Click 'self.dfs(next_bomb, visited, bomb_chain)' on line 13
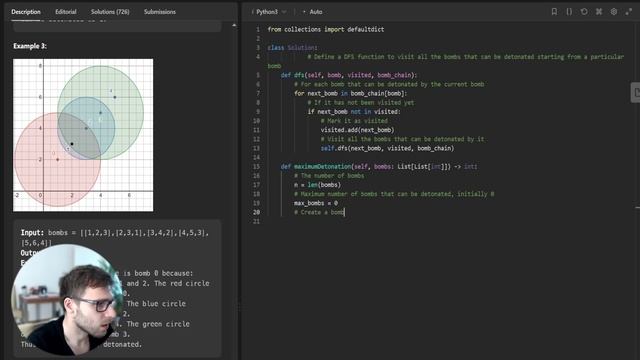The width and height of the screenshot is (640, 360). point(387,148)
